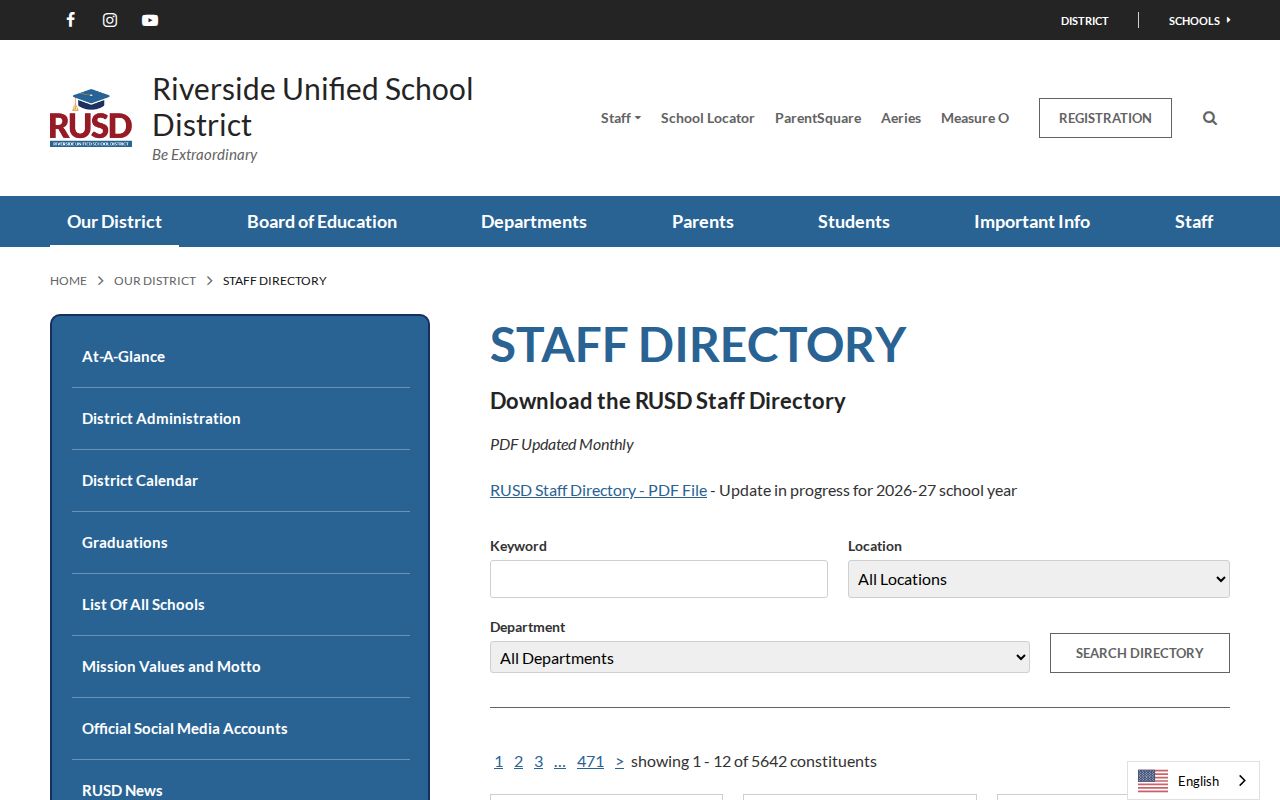Image resolution: width=1280 pixels, height=800 pixels.
Task: Open the Instagram icon in top bar
Action: pos(110,20)
